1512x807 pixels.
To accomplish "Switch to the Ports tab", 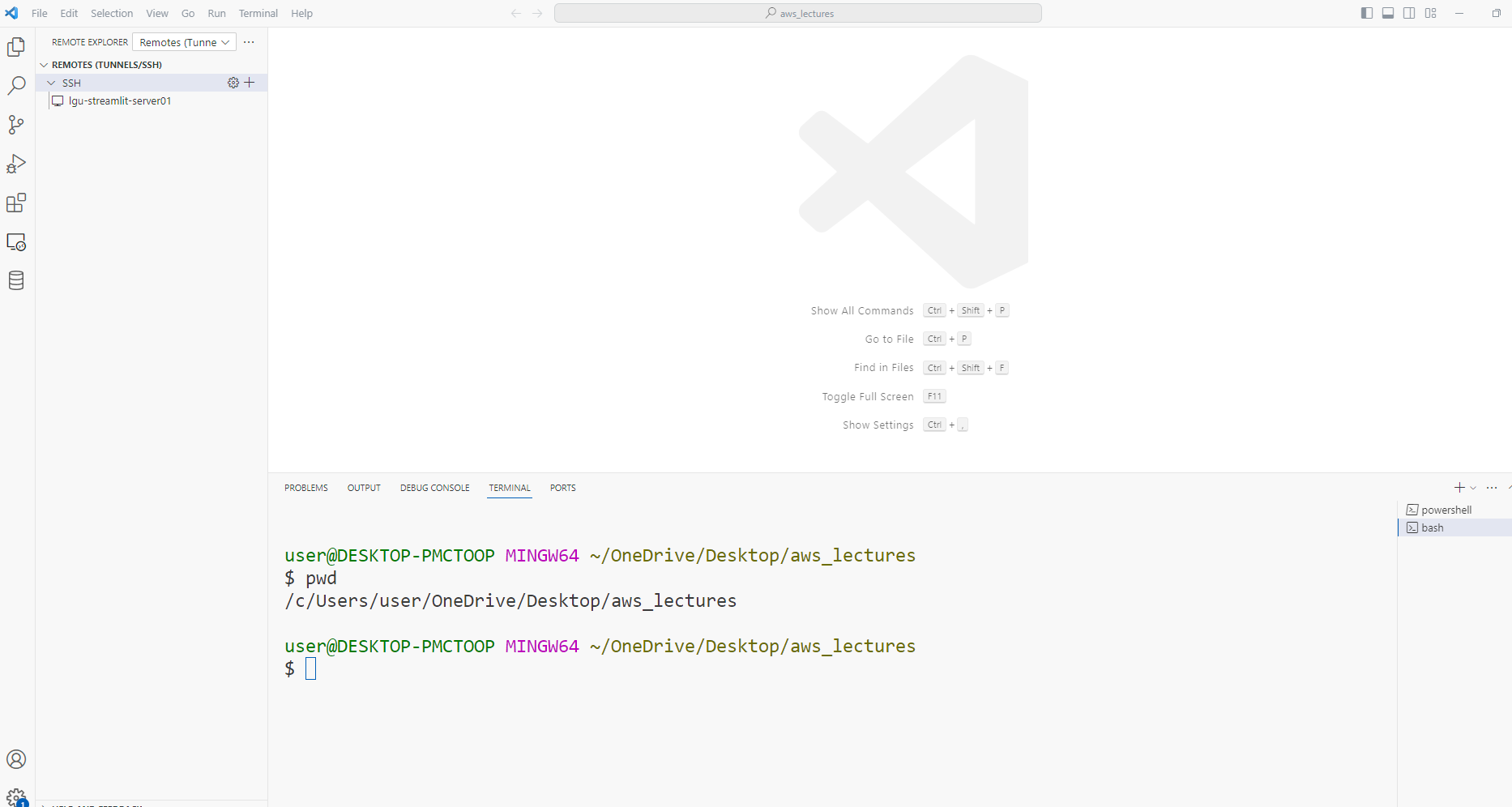I will 563,488.
